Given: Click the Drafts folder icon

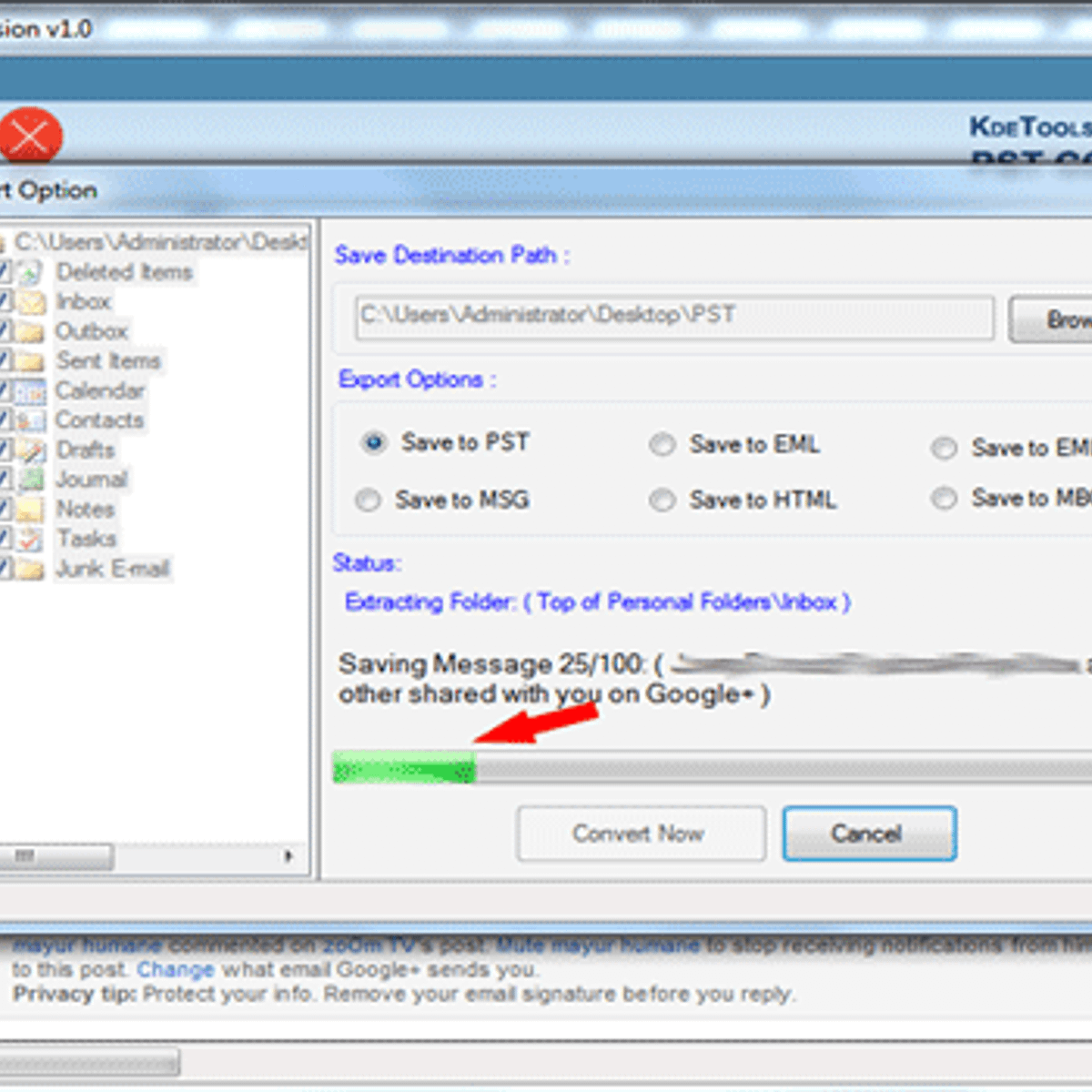Looking at the screenshot, I should click(x=32, y=450).
